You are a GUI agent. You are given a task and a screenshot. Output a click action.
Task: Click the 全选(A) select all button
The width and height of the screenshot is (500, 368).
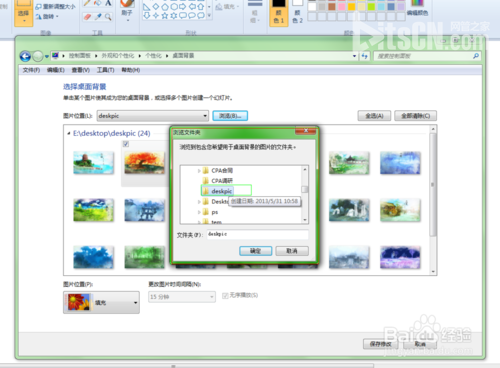(x=374, y=116)
